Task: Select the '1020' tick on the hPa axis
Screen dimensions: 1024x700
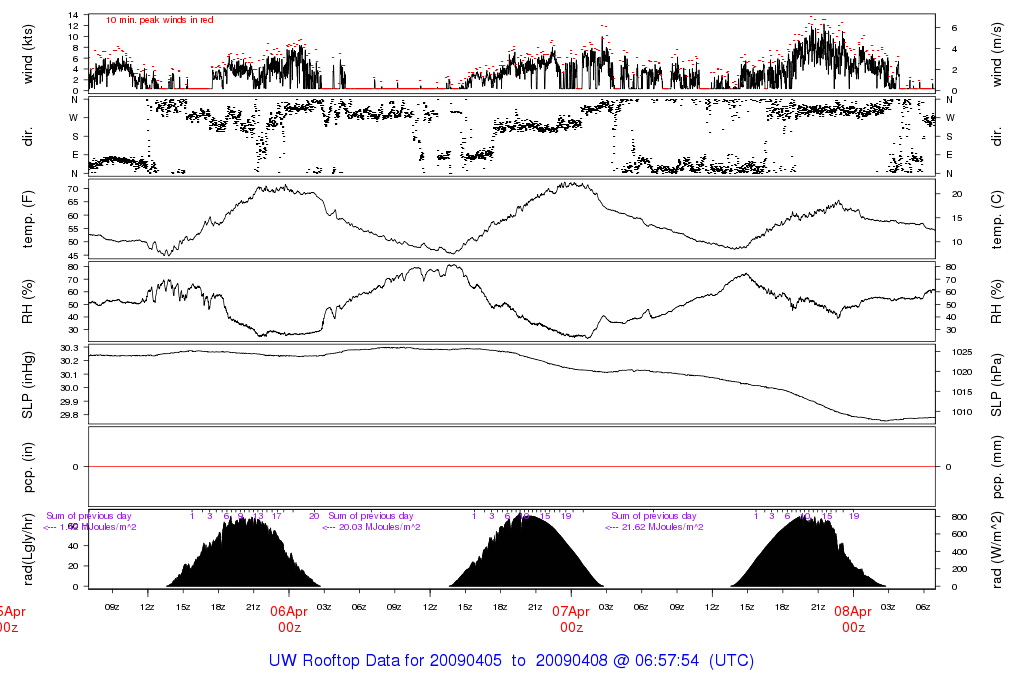Action: (x=962, y=372)
